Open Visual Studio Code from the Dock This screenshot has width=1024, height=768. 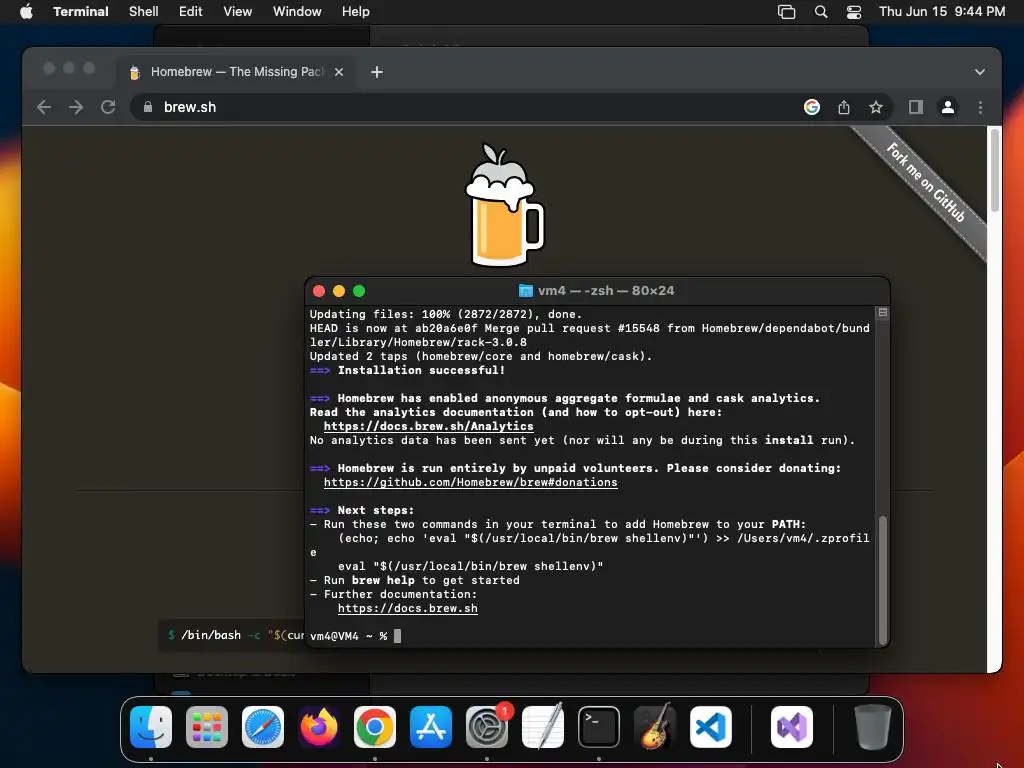[x=711, y=727]
